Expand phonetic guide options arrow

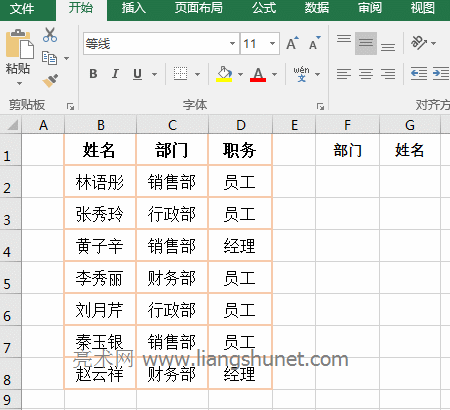coord(317,74)
